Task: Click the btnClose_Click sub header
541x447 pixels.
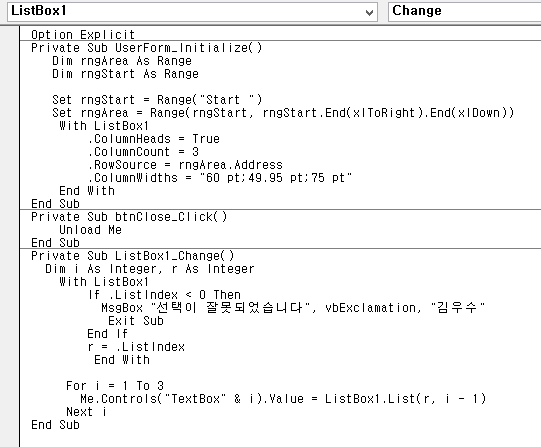Action: point(129,217)
